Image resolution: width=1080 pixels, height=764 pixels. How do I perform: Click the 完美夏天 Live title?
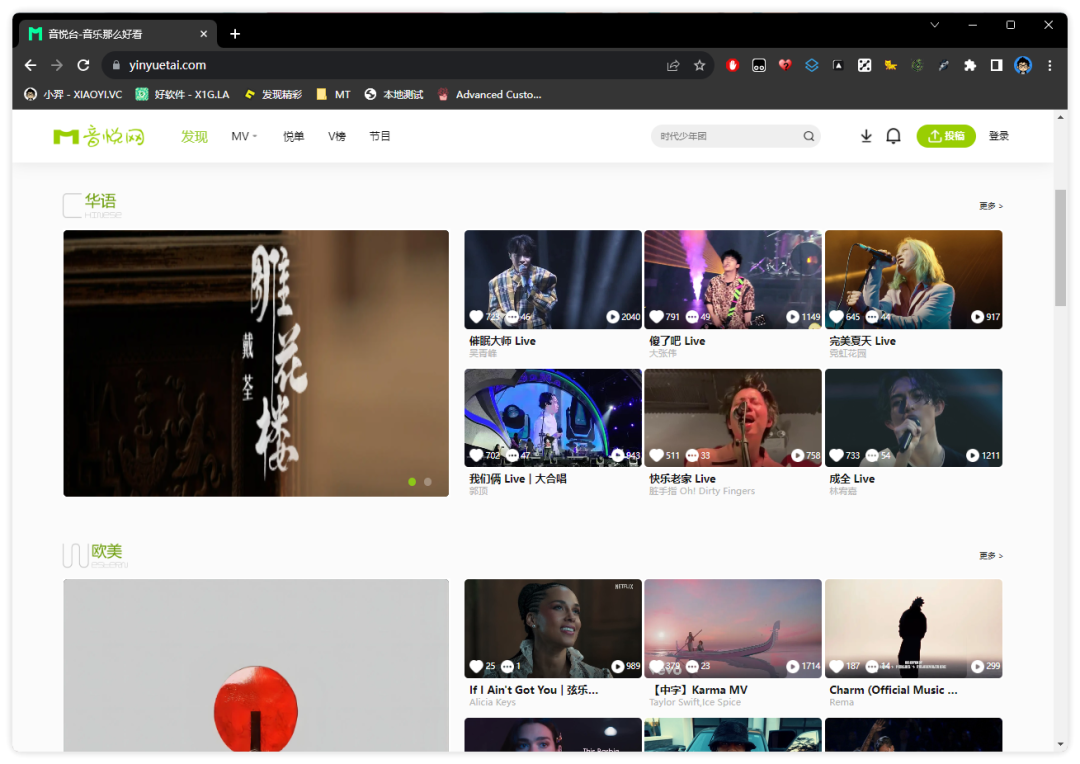click(862, 341)
